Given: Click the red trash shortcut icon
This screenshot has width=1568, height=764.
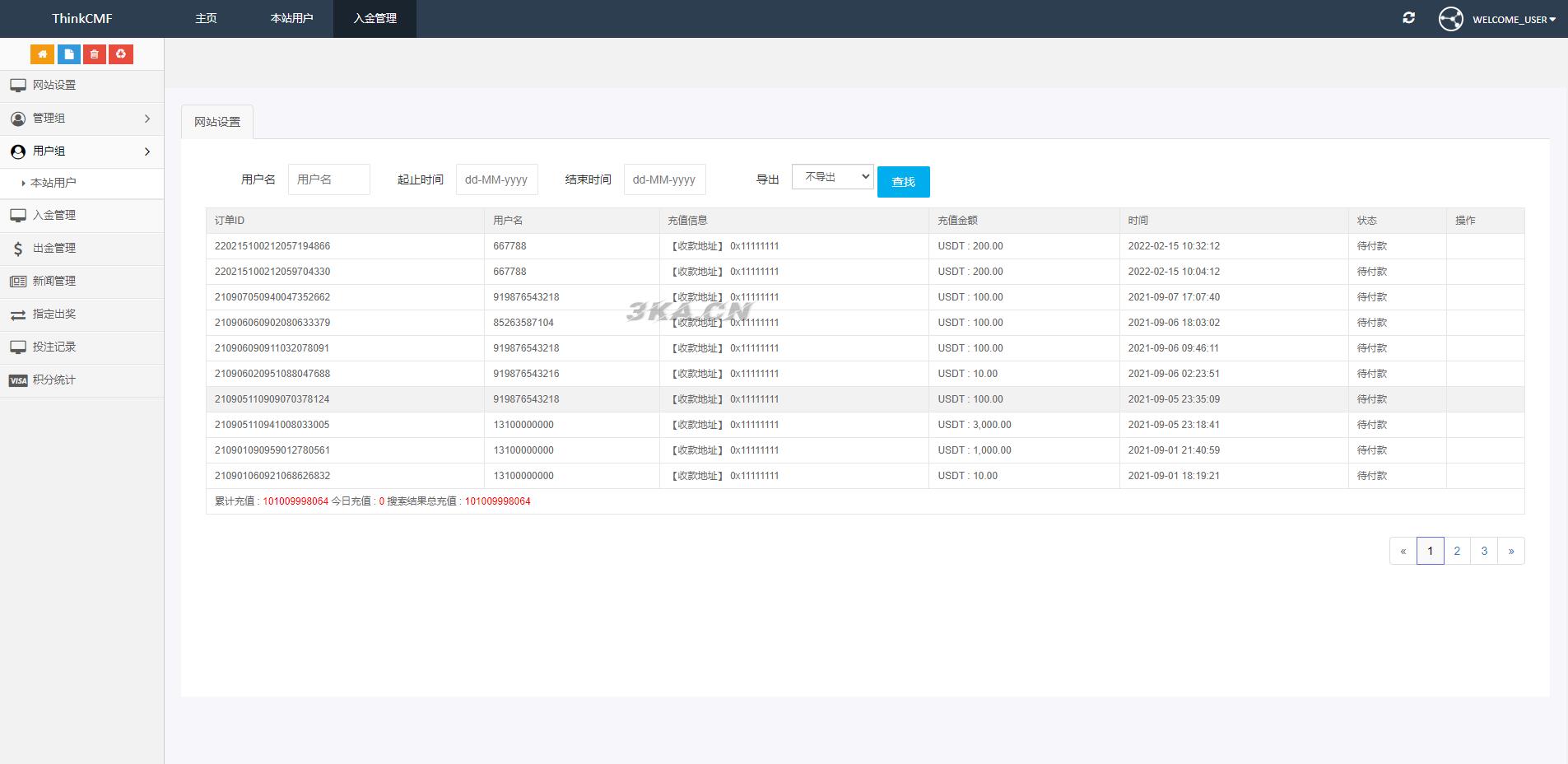Looking at the screenshot, I should (95, 54).
